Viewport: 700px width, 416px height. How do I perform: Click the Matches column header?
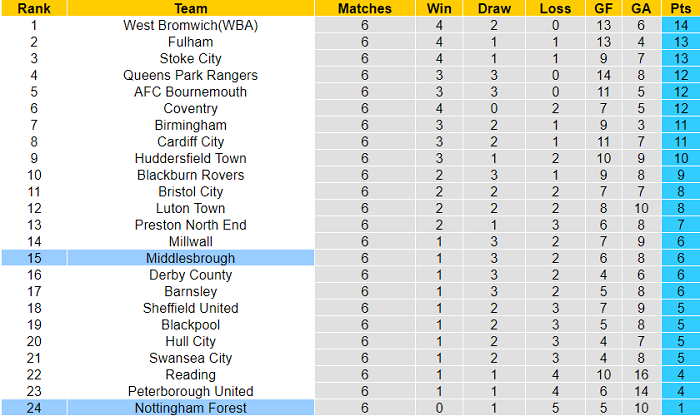[x=365, y=8]
